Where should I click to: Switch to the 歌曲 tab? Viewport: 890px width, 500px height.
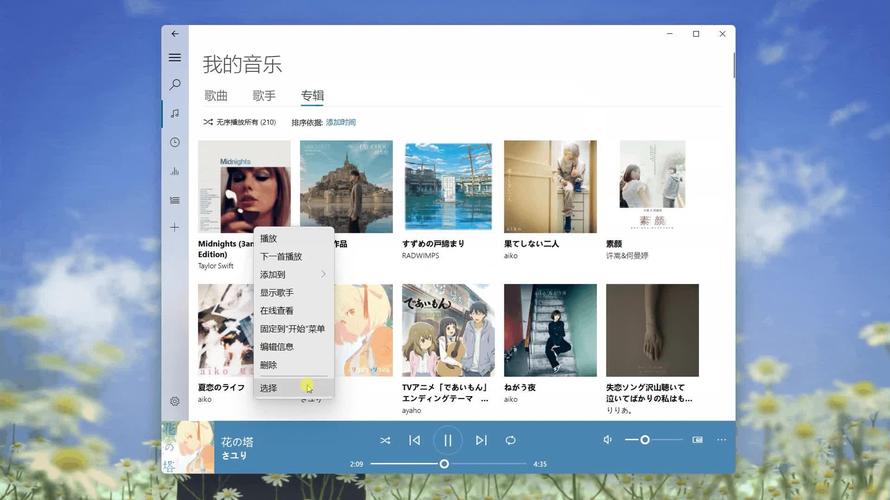point(216,95)
